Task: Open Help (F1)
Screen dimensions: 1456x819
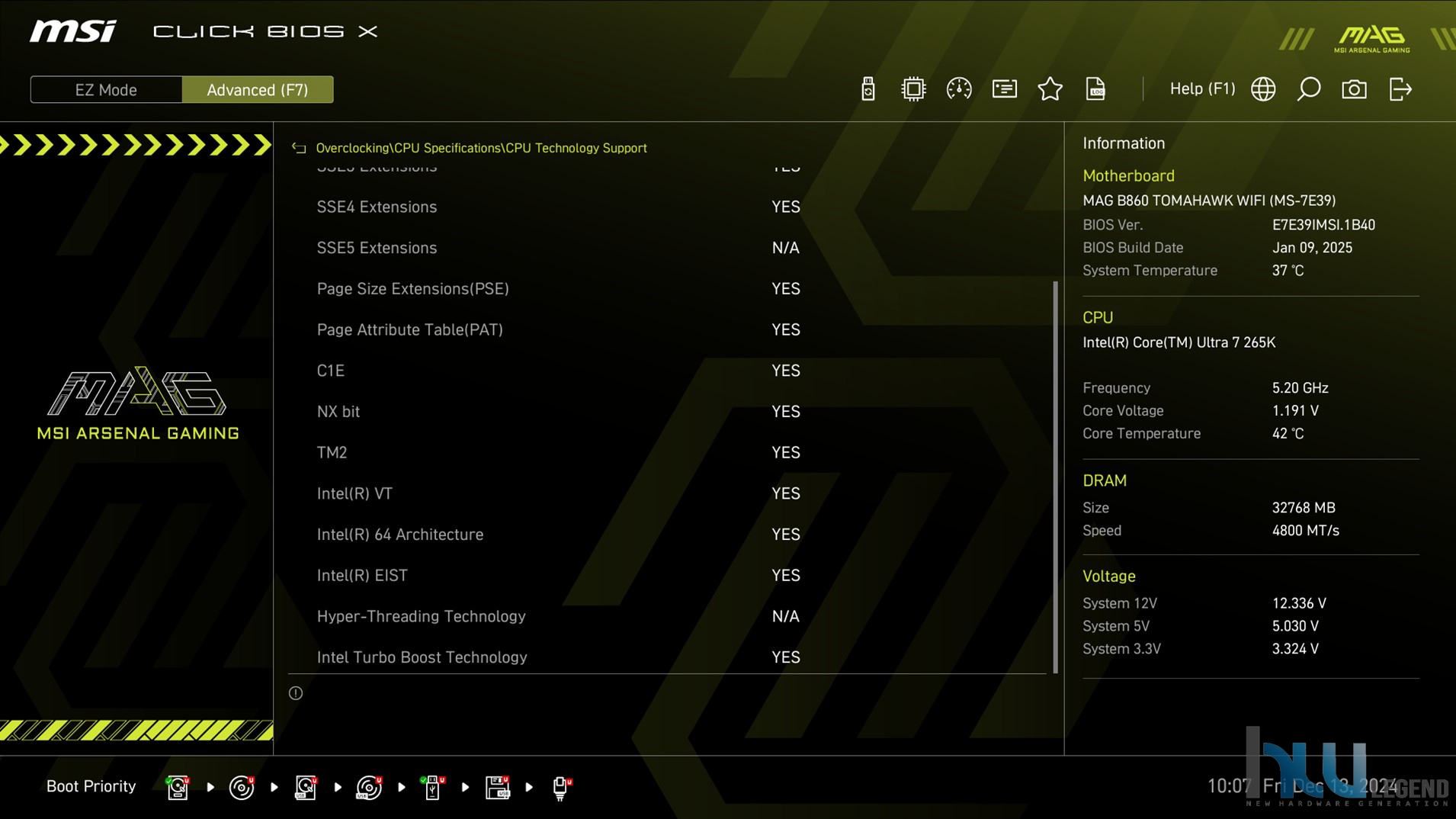Action: 1202,89
